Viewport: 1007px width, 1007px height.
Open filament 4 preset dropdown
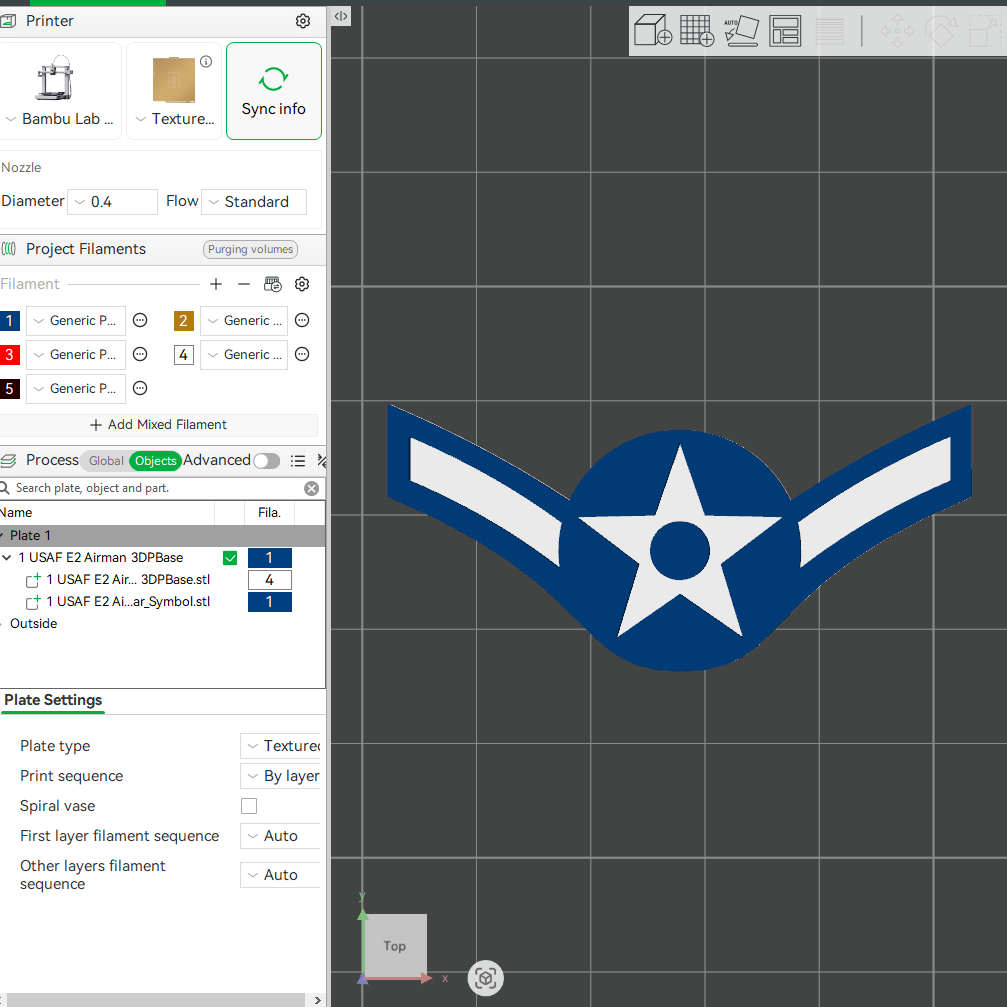244,355
